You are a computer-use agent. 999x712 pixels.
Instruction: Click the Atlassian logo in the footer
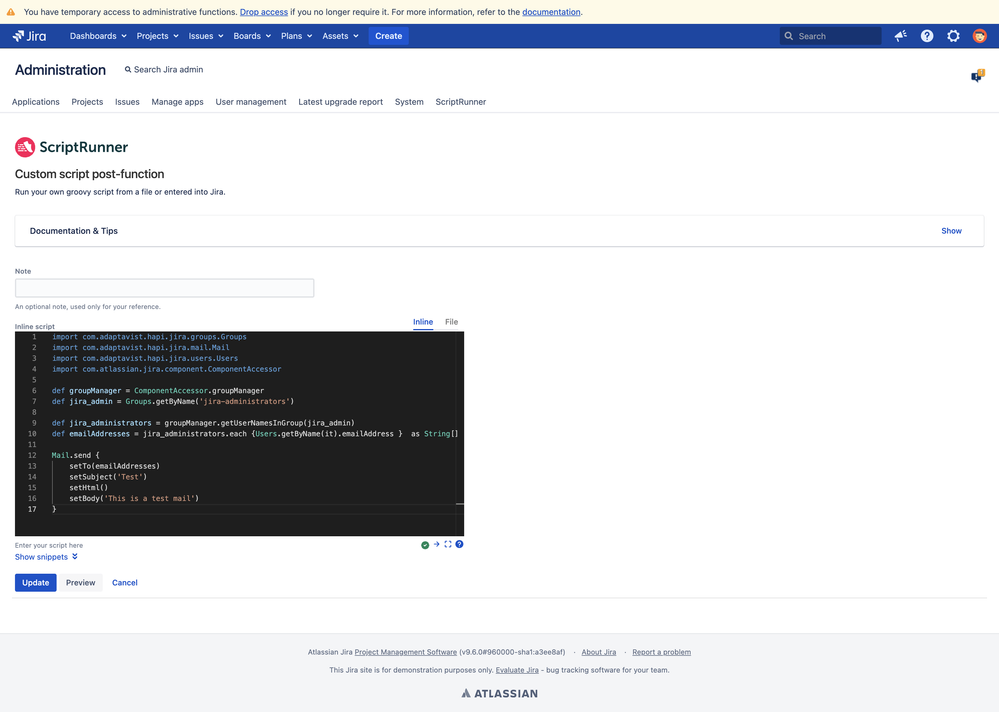500,694
